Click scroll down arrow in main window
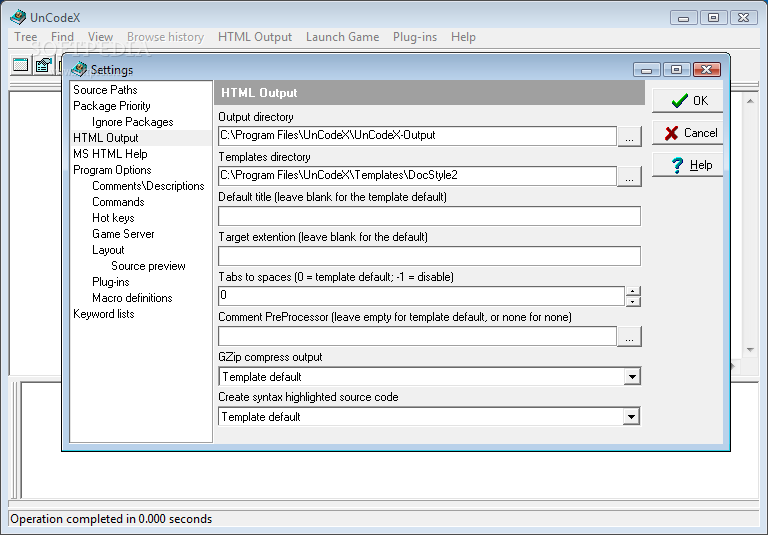 pyautogui.click(x=750, y=350)
